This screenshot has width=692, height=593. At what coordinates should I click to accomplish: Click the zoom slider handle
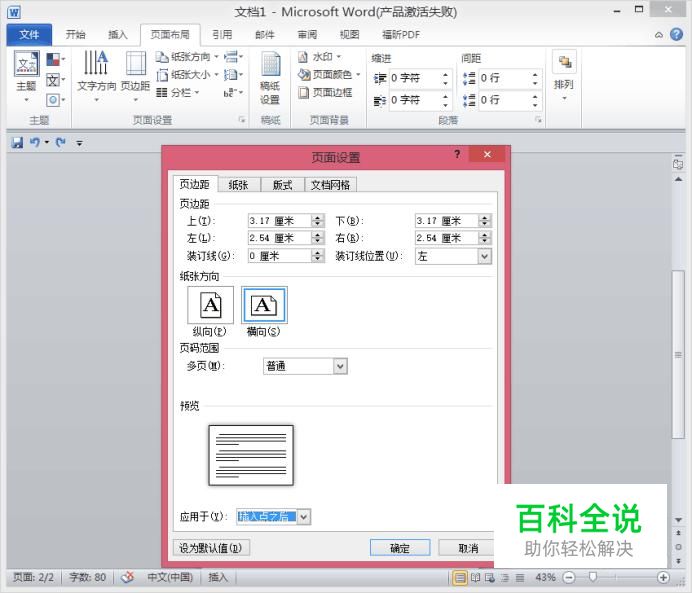pos(593,577)
